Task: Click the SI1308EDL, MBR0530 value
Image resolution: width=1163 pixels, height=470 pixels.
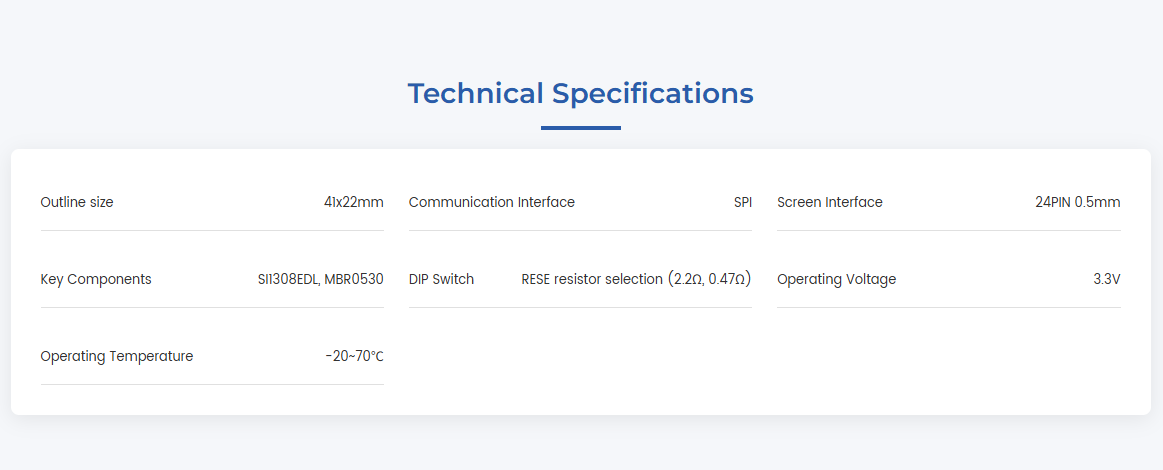Action: [320, 279]
